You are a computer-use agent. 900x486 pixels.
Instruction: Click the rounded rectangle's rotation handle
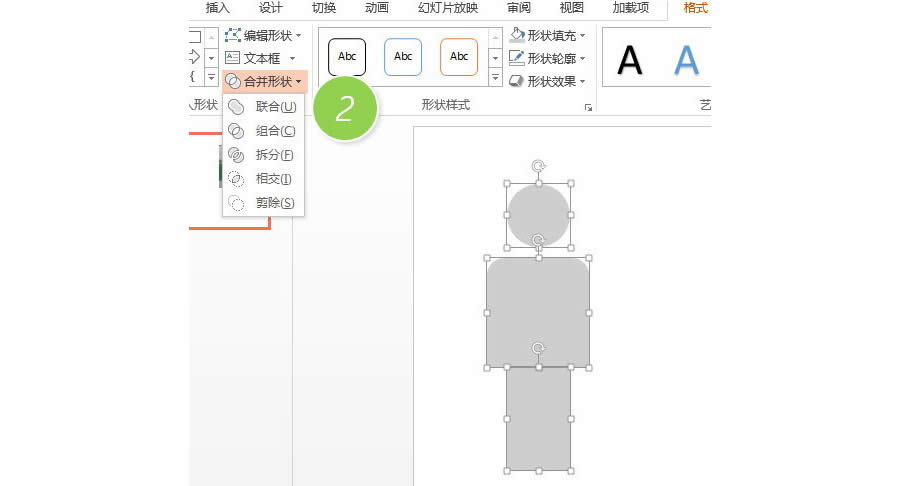538,240
